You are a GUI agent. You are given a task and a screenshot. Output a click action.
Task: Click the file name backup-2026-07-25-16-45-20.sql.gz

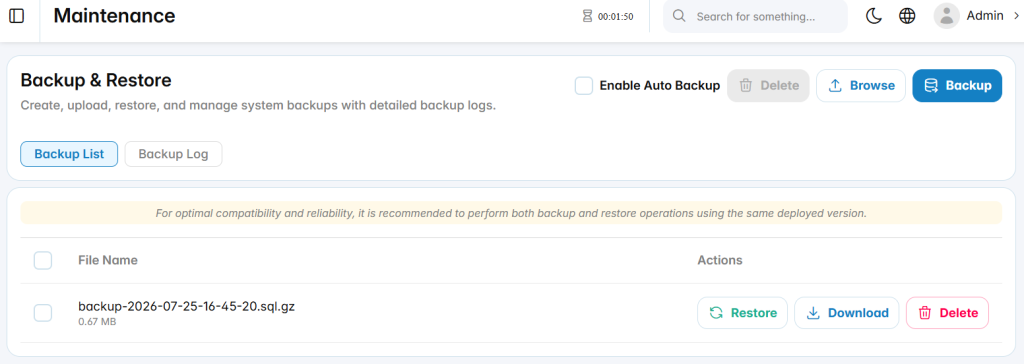pos(186,306)
